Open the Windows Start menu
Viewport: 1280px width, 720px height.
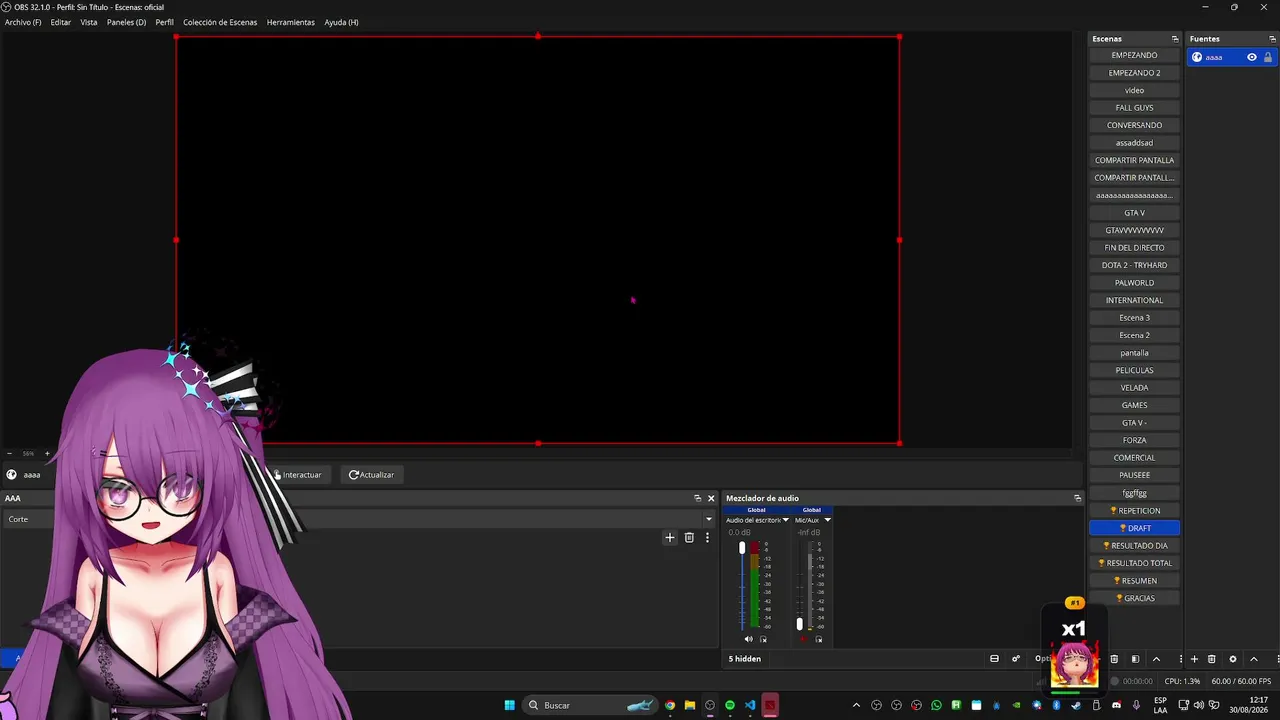(510, 705)
